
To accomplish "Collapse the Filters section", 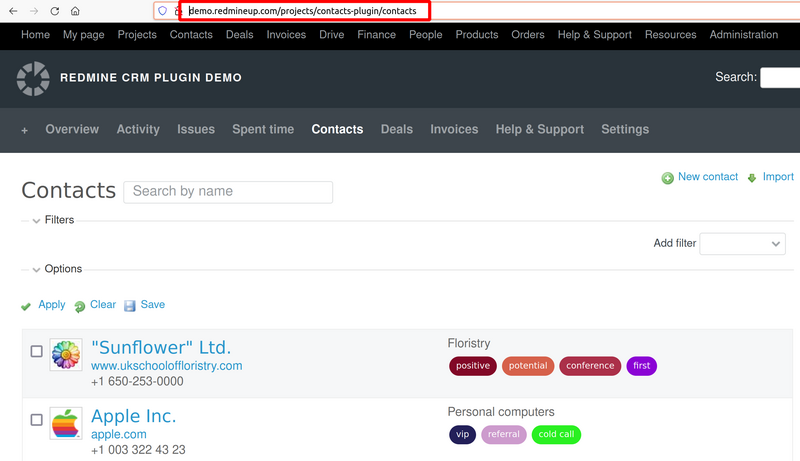I will [x=37, y=220].
